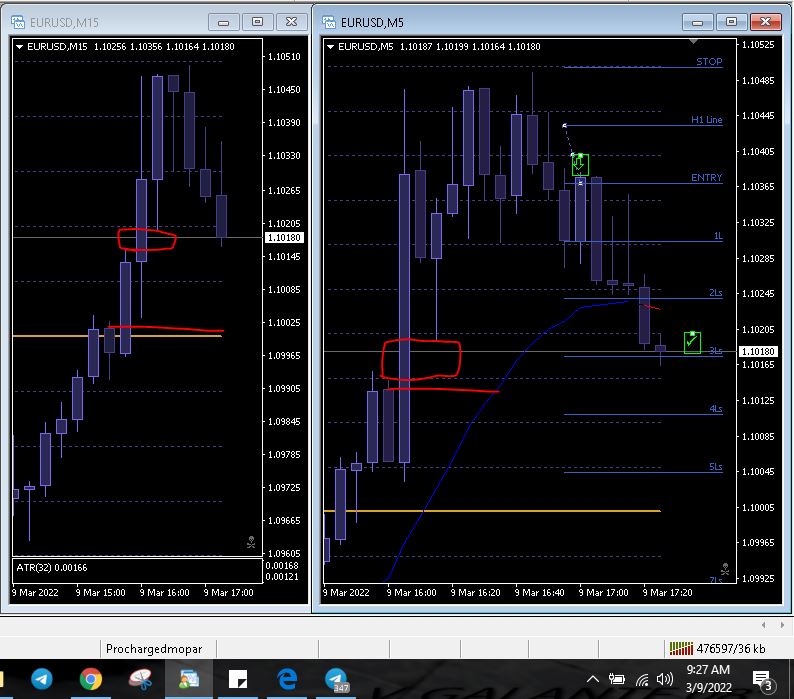
Task: Select the green checkmark trade close marker
Action: (692, 342)
